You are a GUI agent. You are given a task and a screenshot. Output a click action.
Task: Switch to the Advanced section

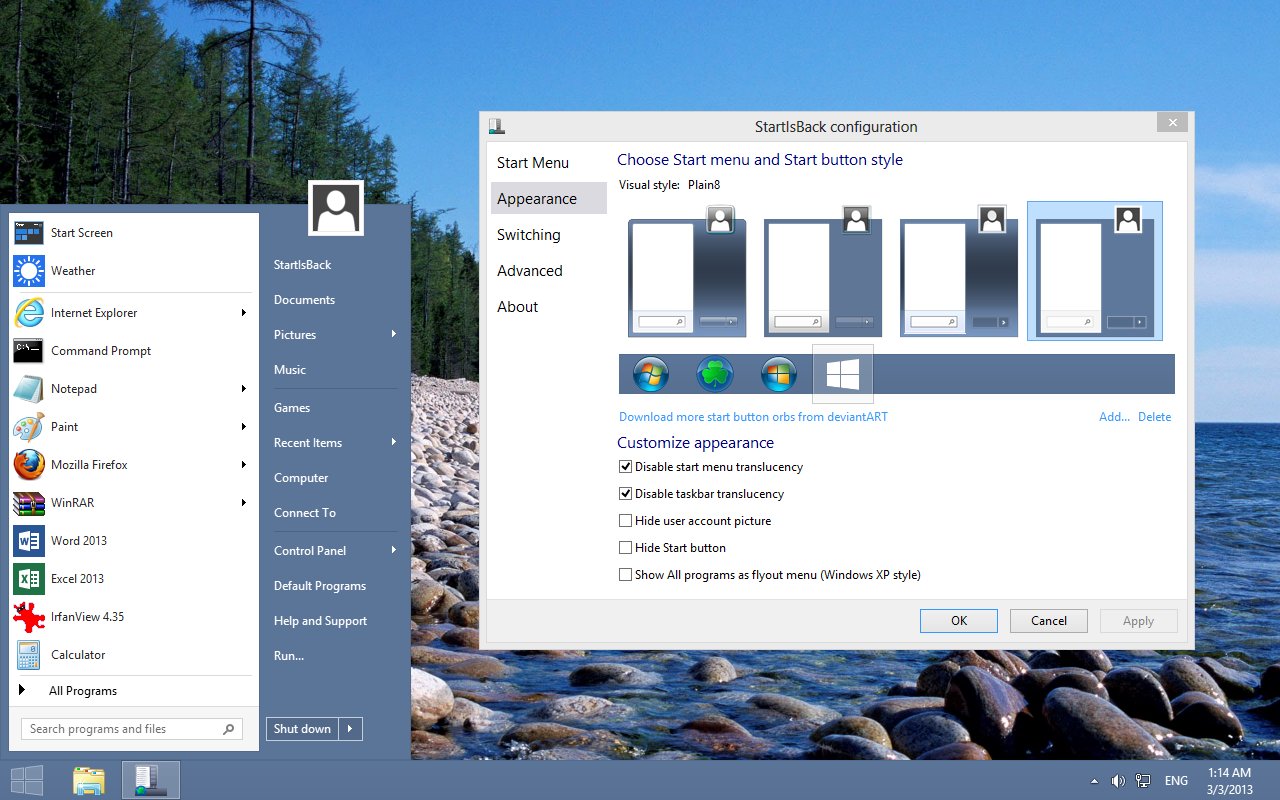(x=530, y=270)
